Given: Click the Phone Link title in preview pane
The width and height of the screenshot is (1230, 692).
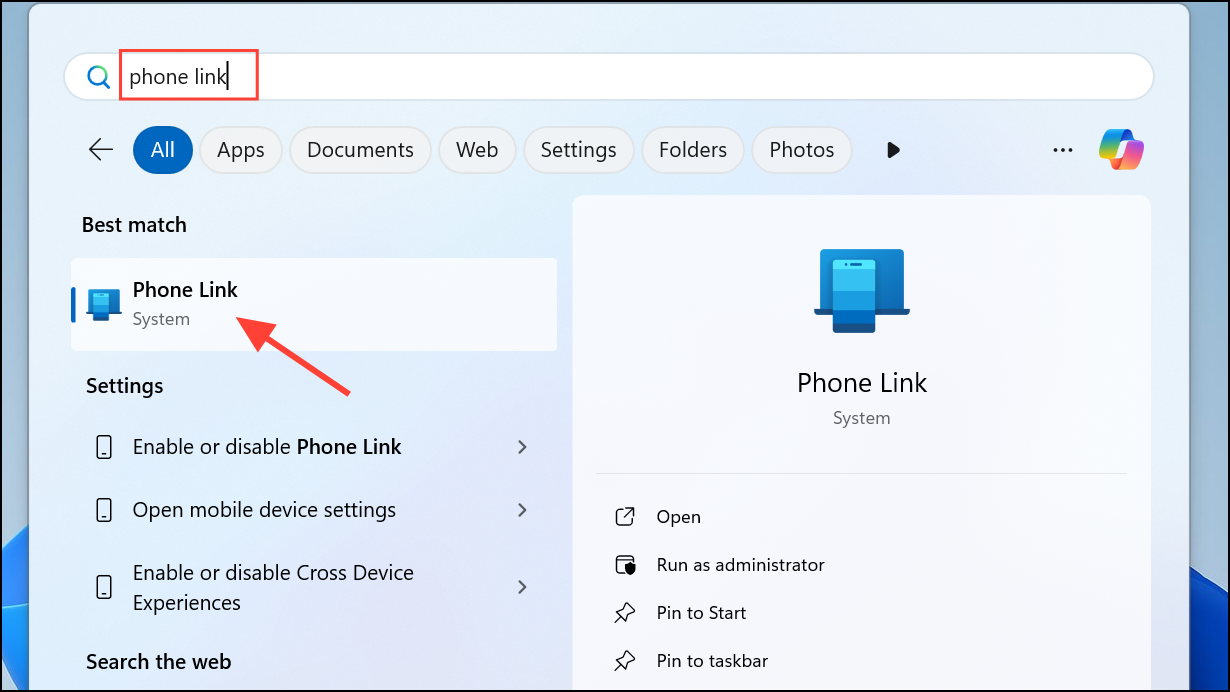Looking at the screenshot, I should pyautogui.click(x=862, y=383).
